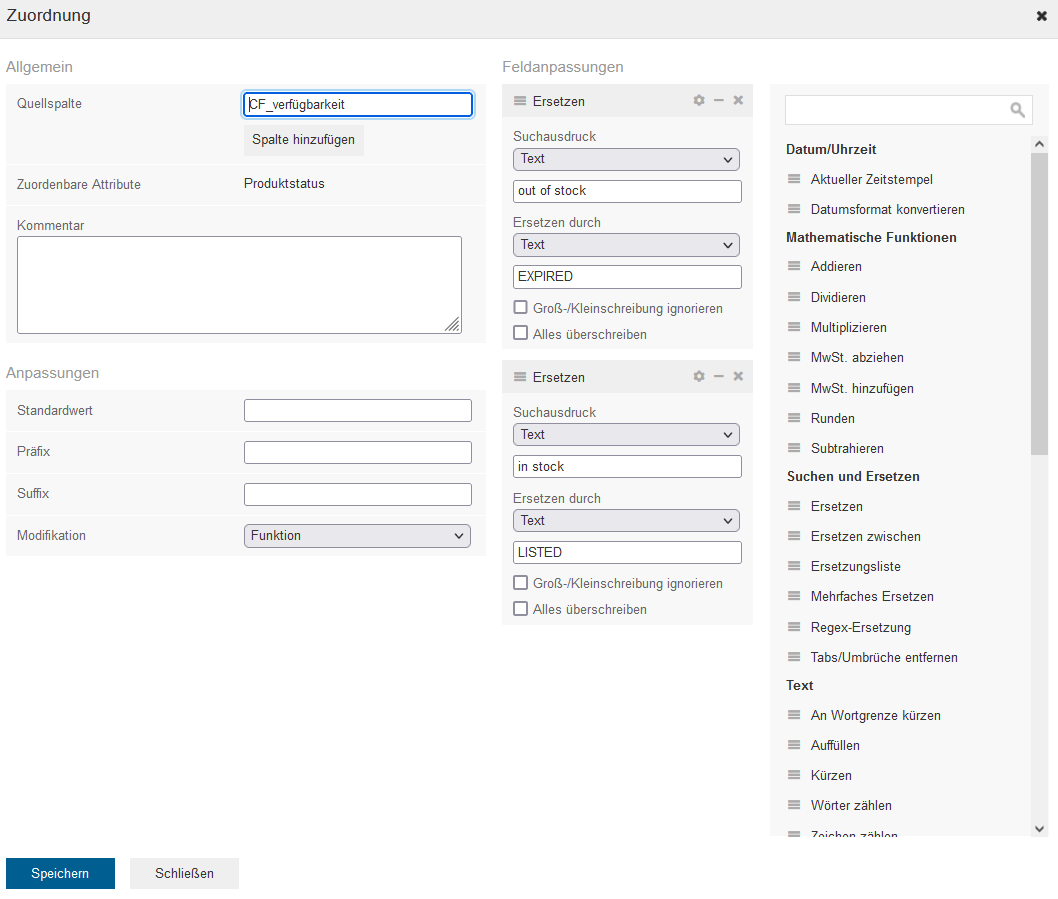Image resolution: width=1058 pixels, height=899 pixels.
Task: Click the 'in stock' search text field
Action: [628, 466]
